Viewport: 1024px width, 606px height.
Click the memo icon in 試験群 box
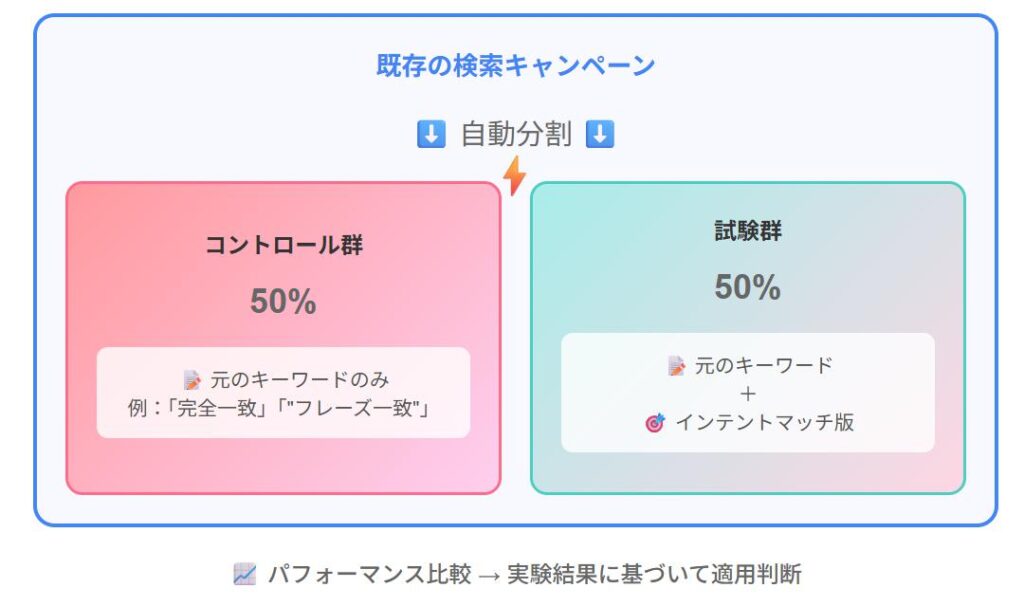(677, 366)
